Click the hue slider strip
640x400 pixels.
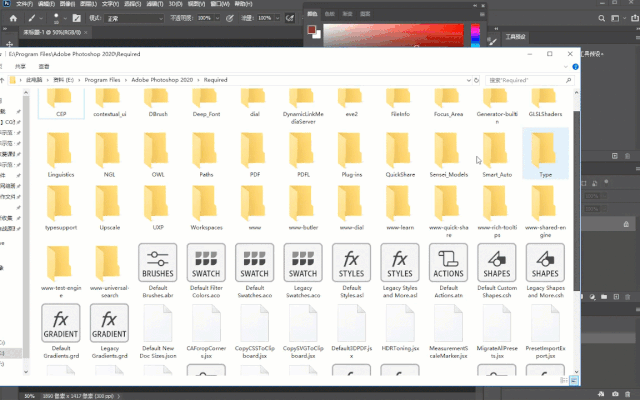[x=476, y=35]
